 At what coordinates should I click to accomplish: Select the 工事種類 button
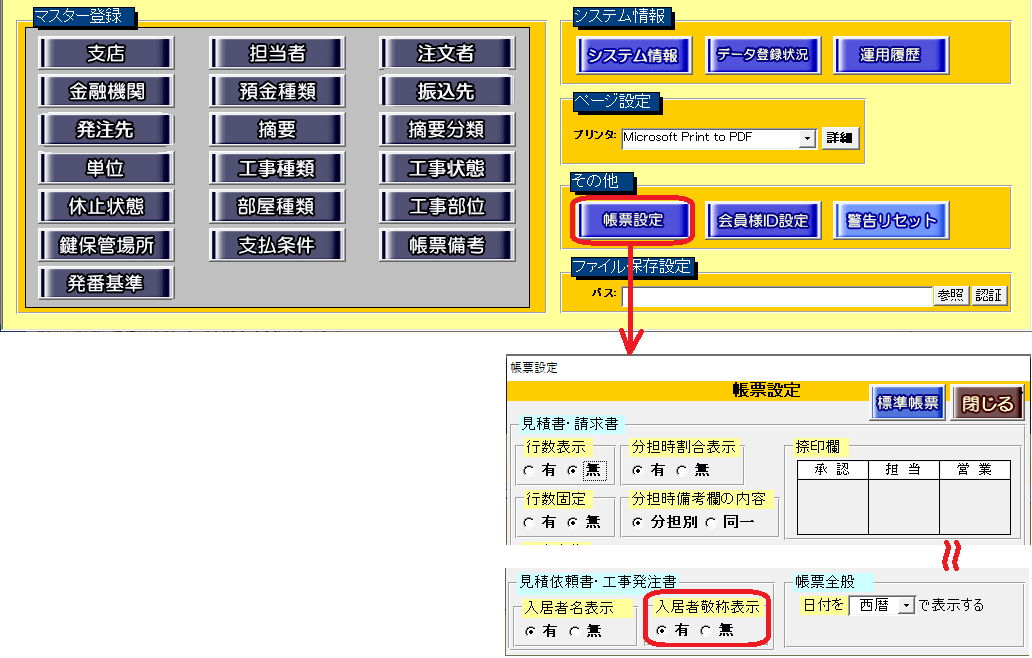click(276, 168)
